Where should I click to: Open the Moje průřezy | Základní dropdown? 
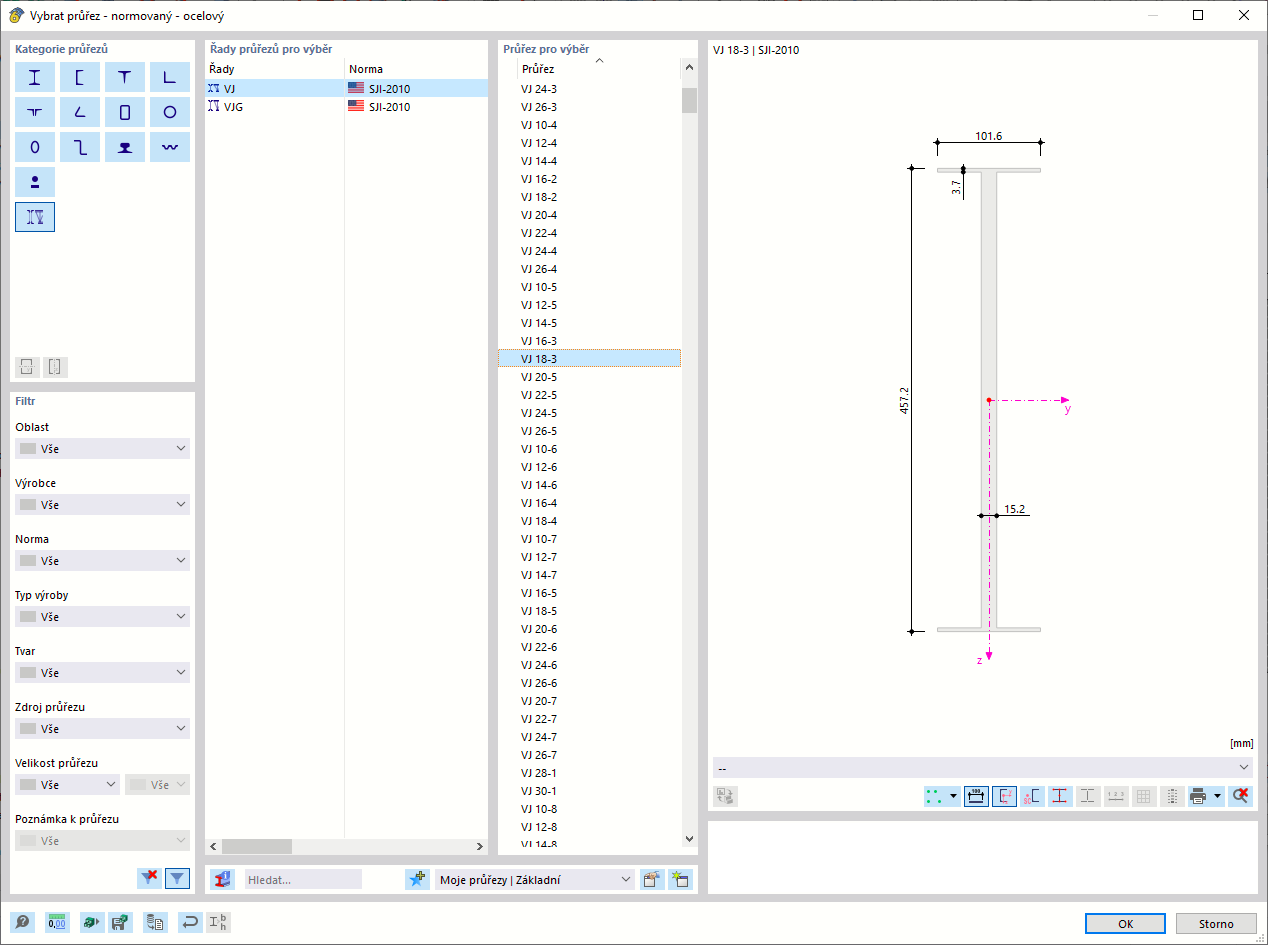click(x=535, y=880)
